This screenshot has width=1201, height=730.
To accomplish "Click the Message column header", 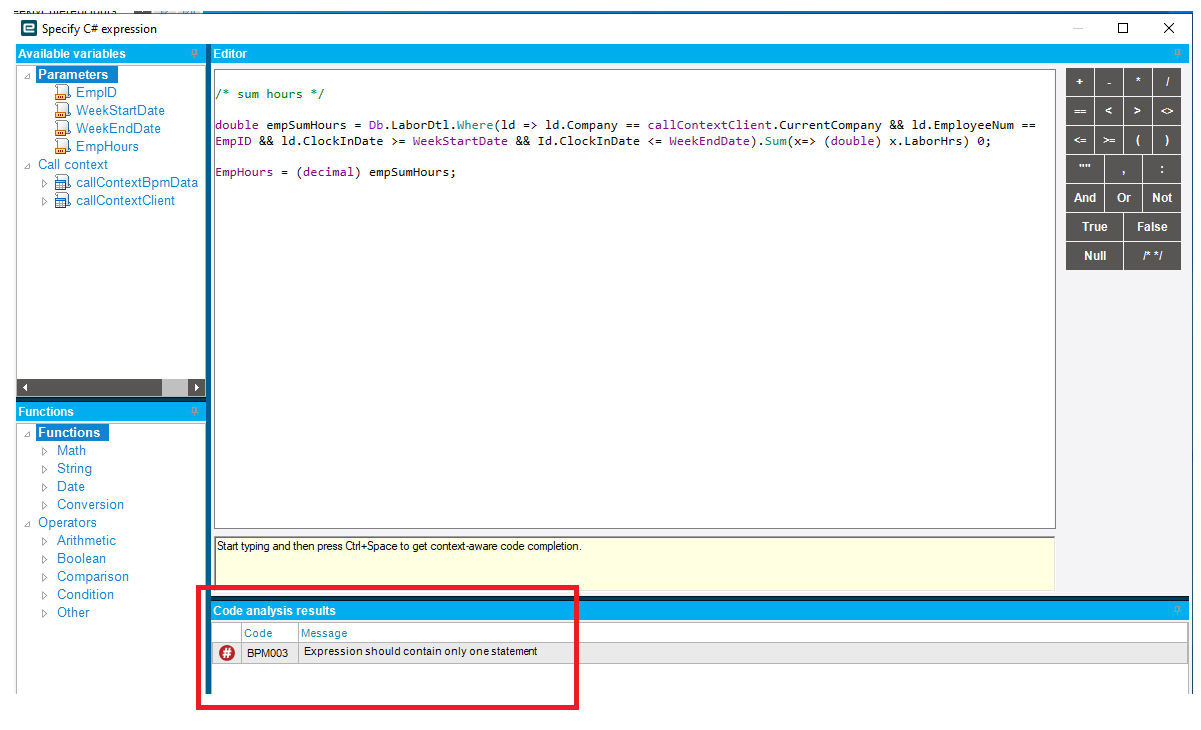I will click(x=743, y=633).
